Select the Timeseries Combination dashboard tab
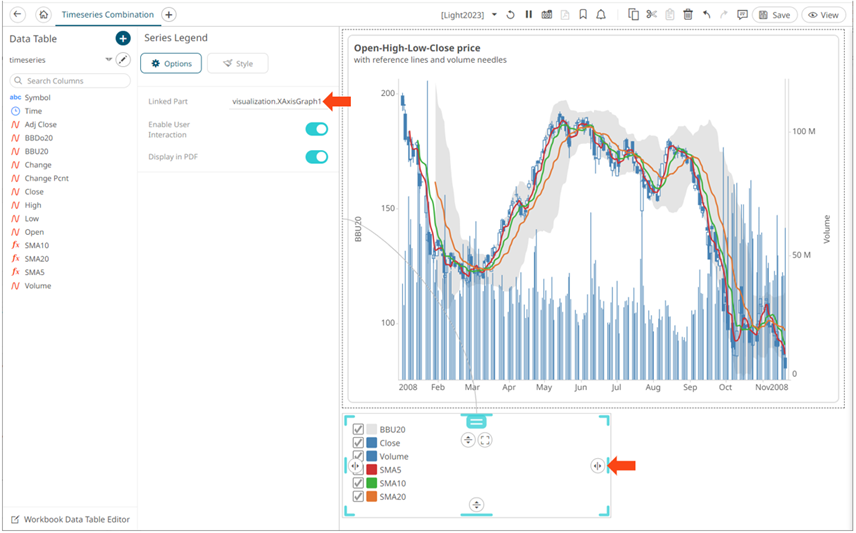This screenshot has height=533, width=856. coord(108,15)
